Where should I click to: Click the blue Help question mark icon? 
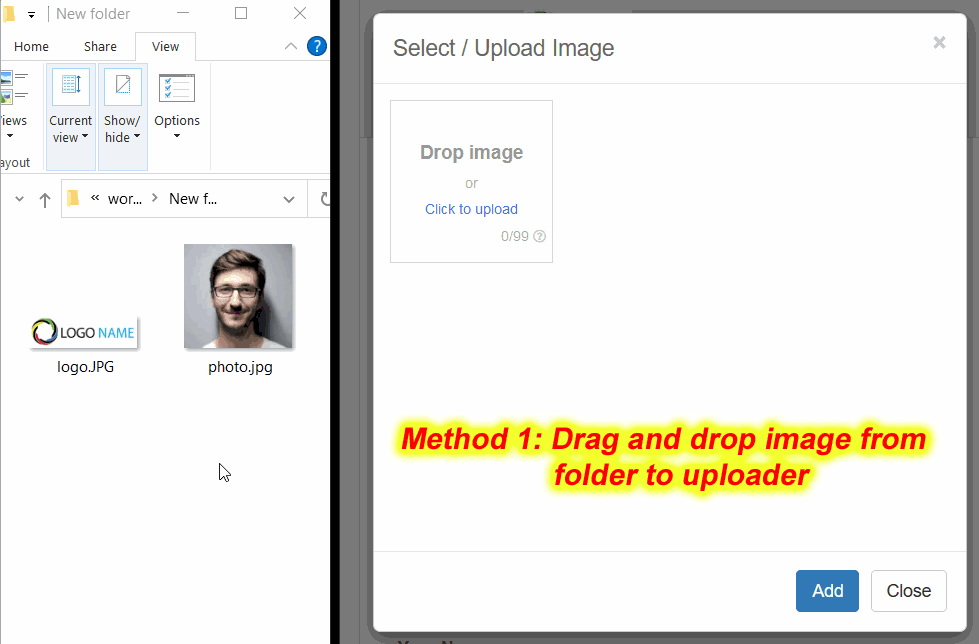pos(317,46)
